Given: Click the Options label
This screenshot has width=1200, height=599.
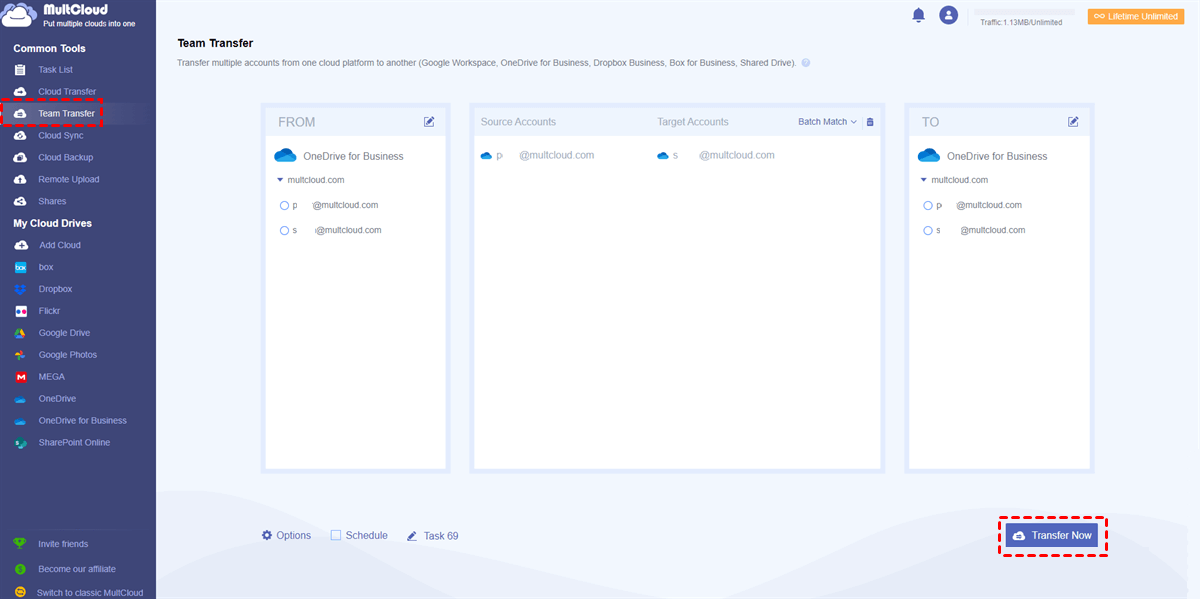Looking at the screenshot, I should 294,535.
